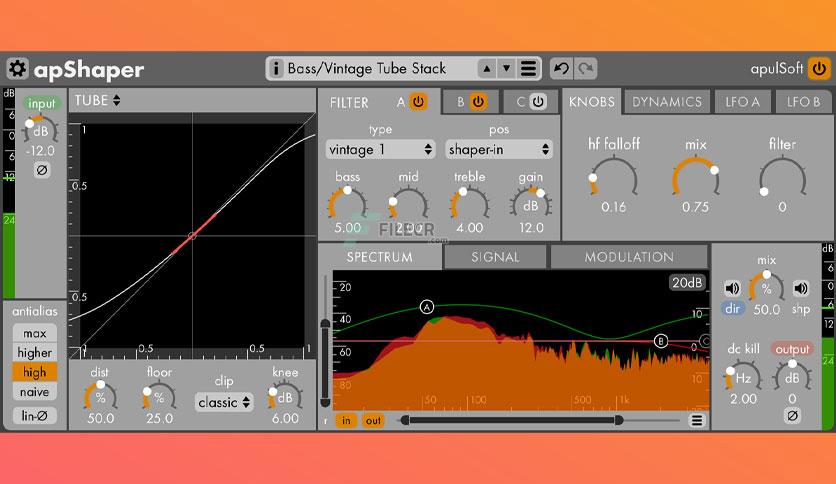Click the input label button
The image size is (836, 484).
click(42, 103)
